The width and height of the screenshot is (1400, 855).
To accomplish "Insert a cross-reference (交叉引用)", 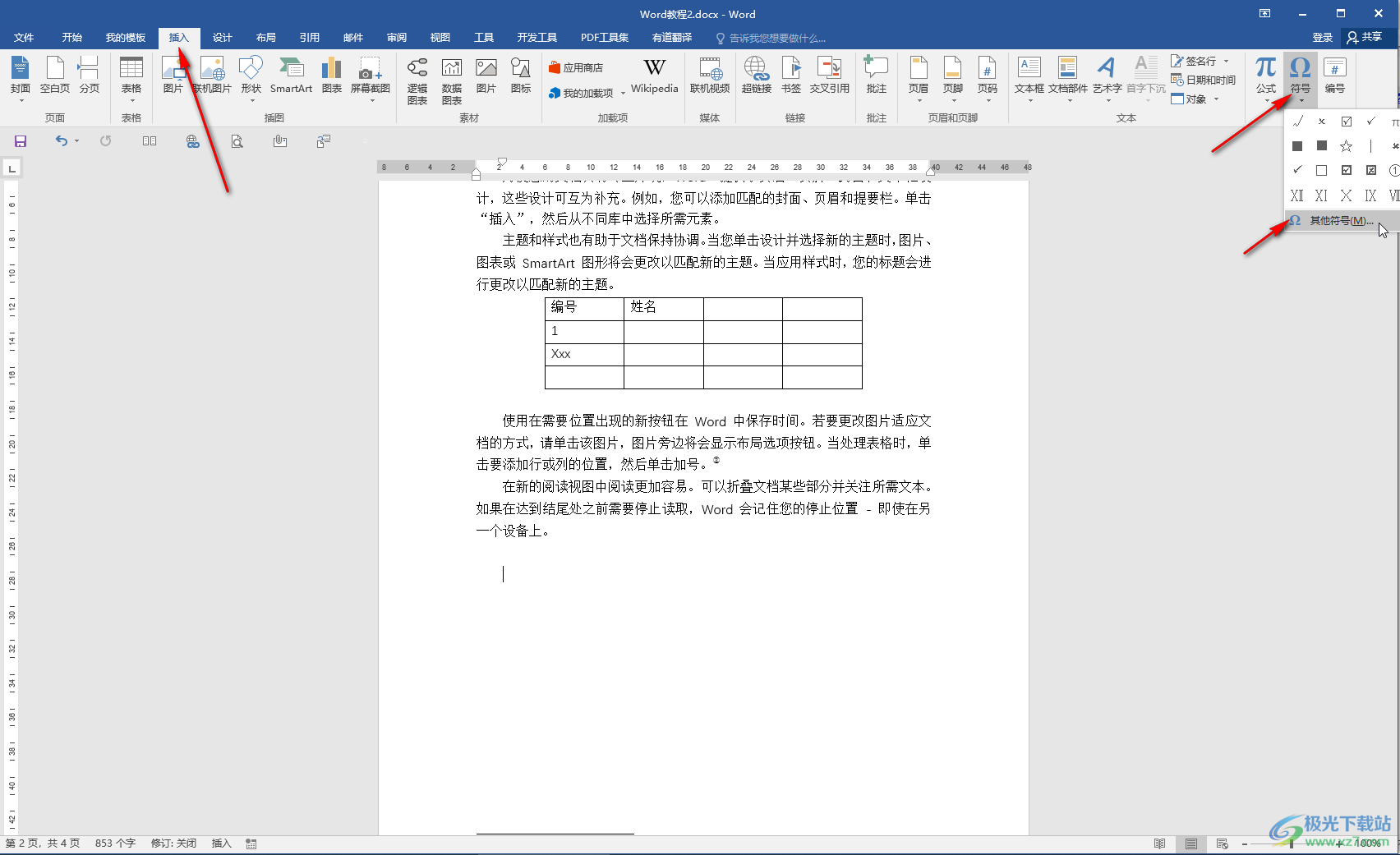I will [829, 76].
